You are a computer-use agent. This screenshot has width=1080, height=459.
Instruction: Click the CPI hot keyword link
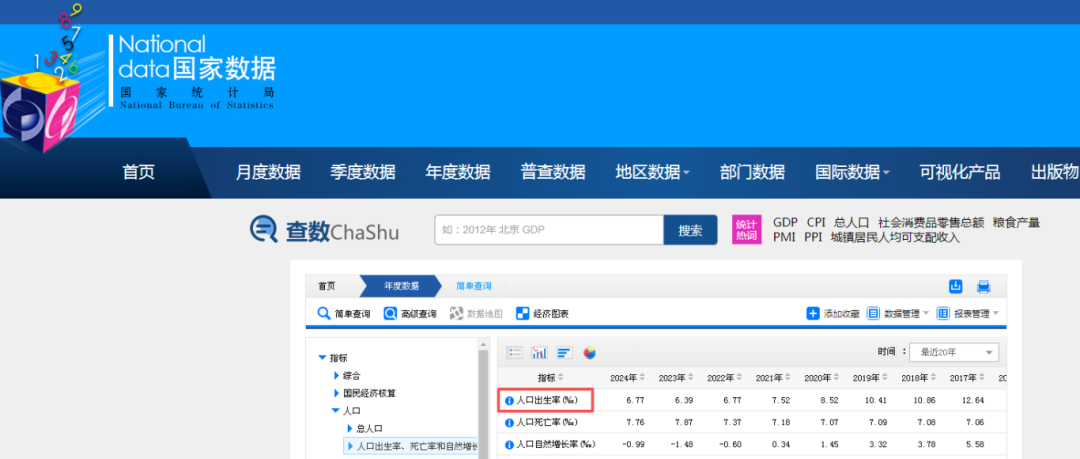click(816, 223)
